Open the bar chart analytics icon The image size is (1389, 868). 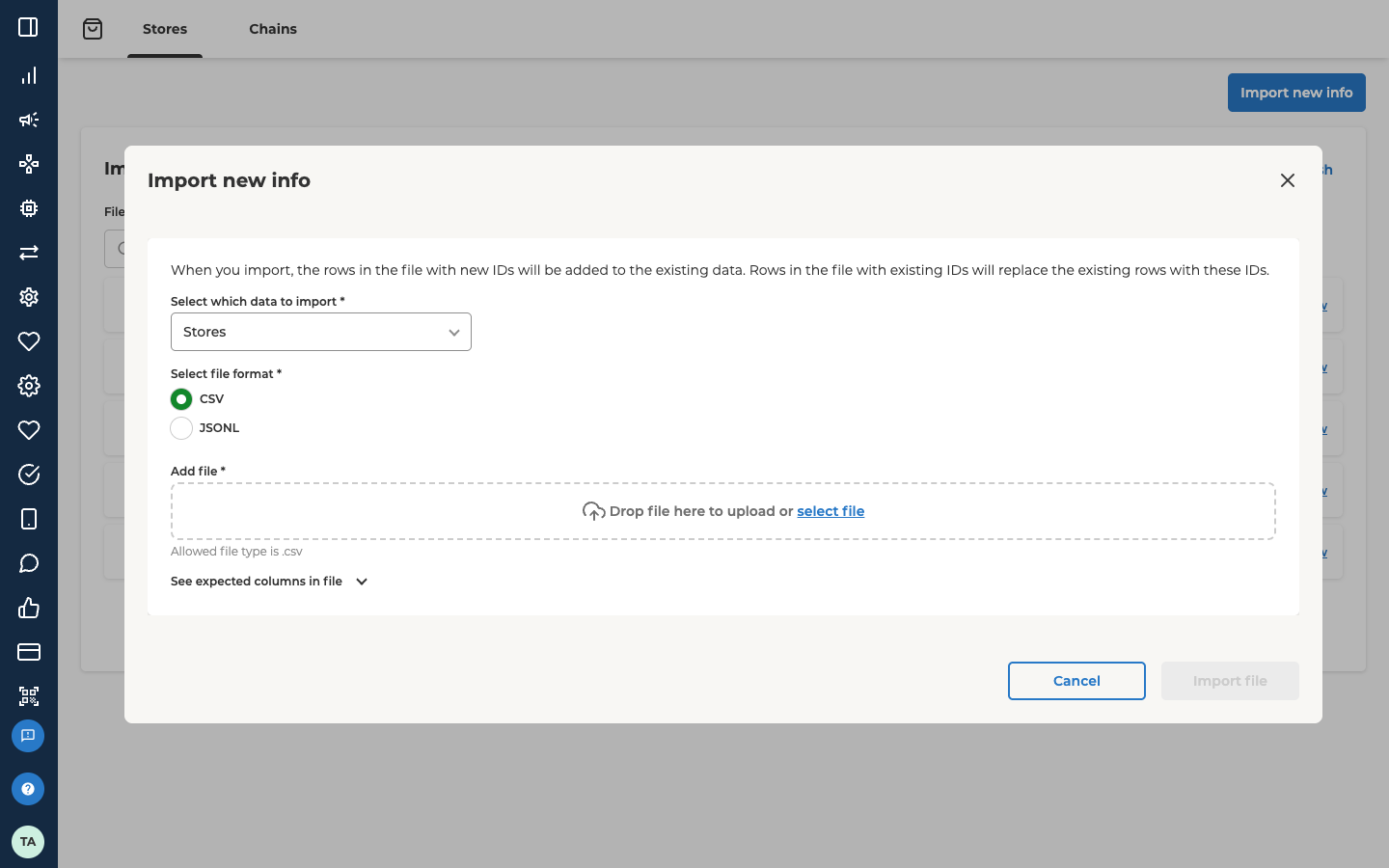29,75
